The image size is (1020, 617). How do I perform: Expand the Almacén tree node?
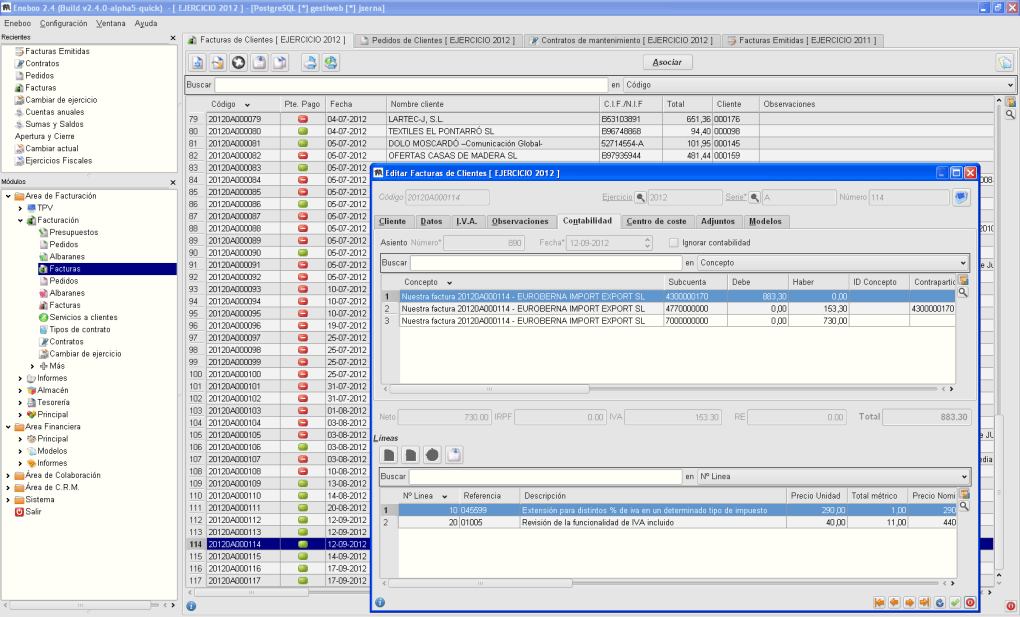tap(21, 390)
